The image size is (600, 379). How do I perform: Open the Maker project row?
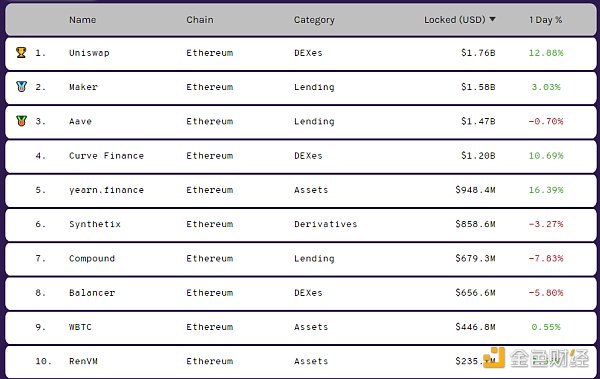point(300,87)
